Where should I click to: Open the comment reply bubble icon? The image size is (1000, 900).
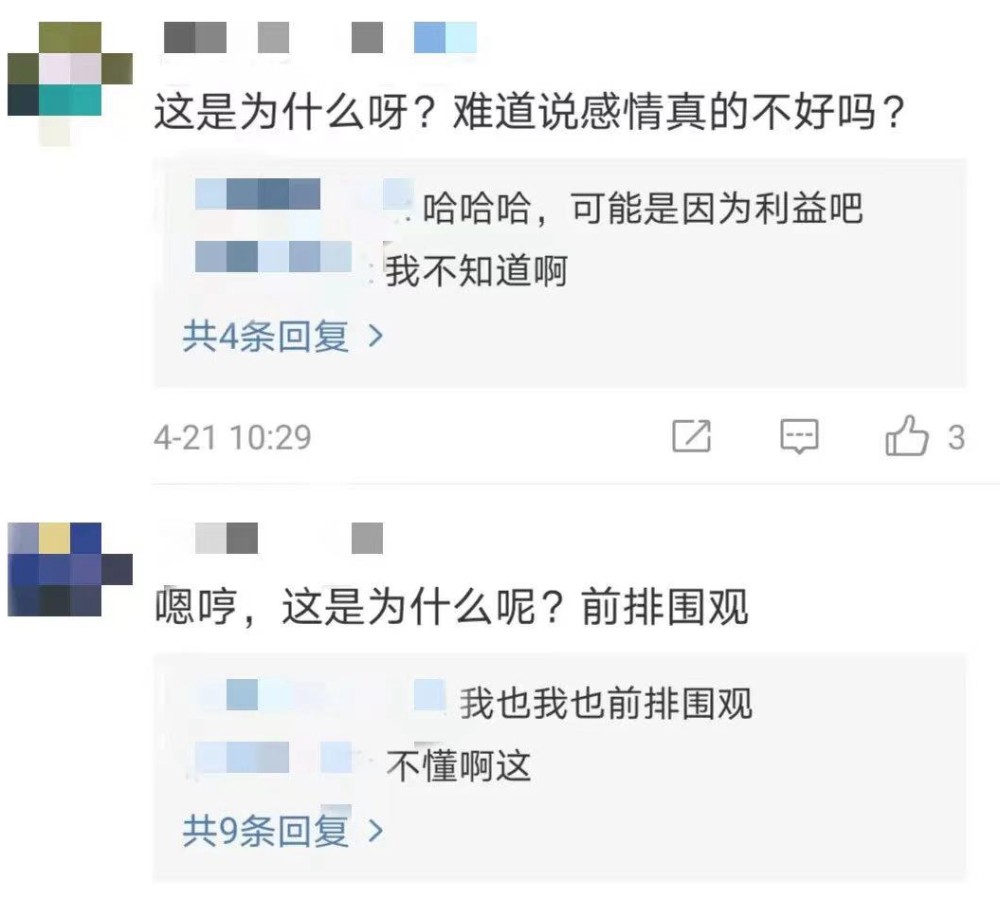coord(799,436)
